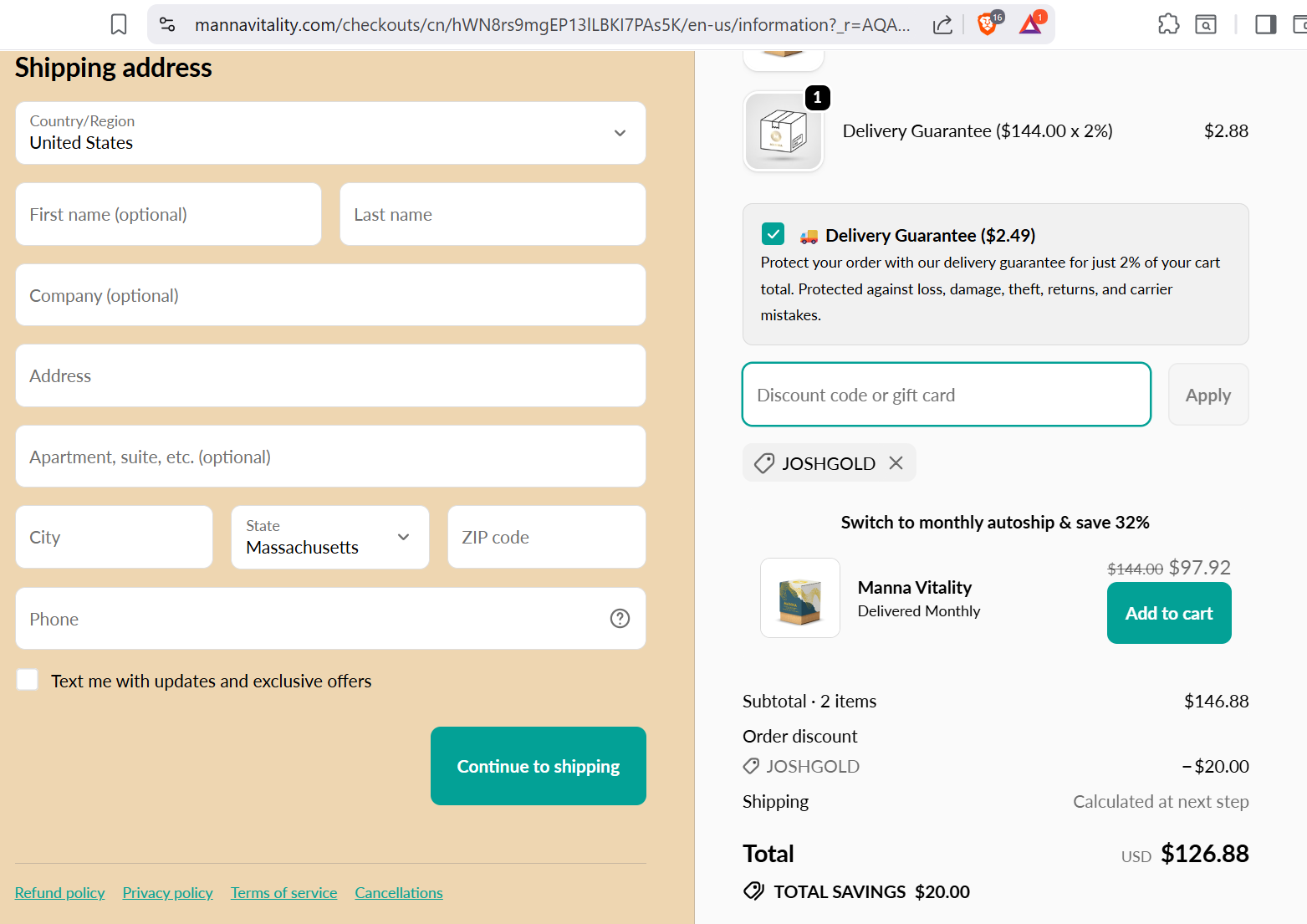Screen dimensions: 1307x924
Task: Click the "Delivery Guarantee ($144.00 x 2%)" item name
Action: 978,131
